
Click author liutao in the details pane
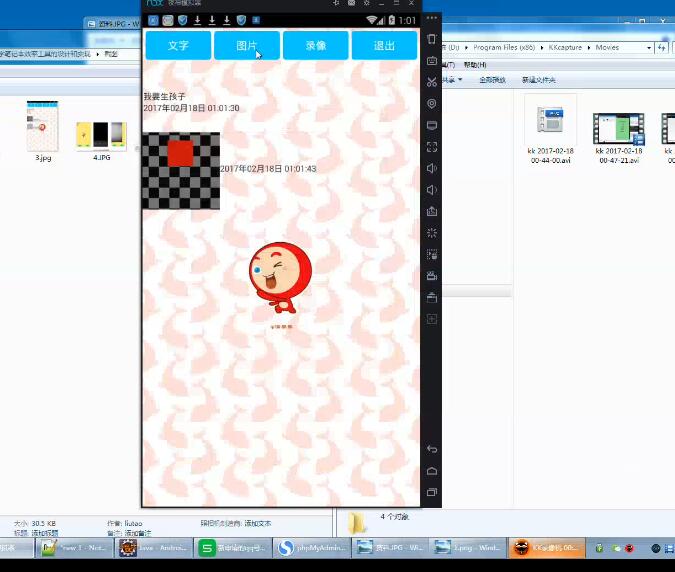tap(133, 523)
